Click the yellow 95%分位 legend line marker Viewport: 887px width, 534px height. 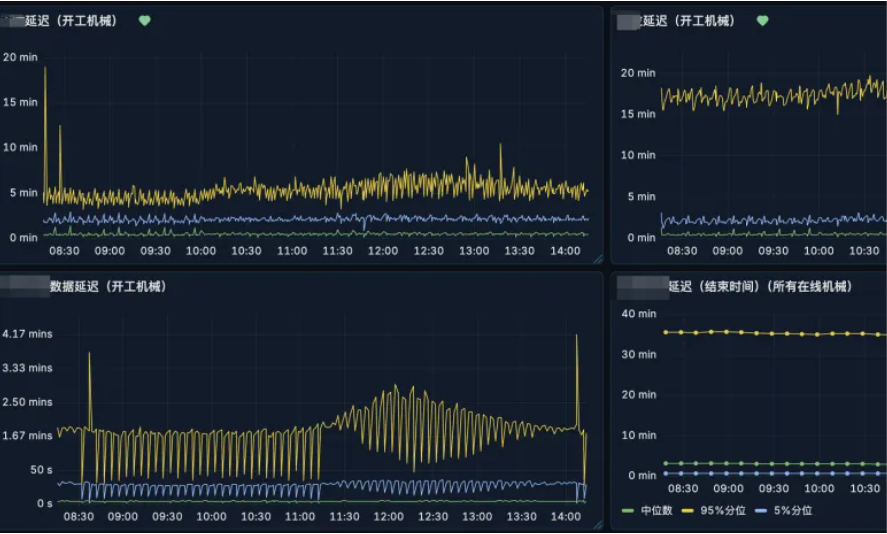(686, 511)
